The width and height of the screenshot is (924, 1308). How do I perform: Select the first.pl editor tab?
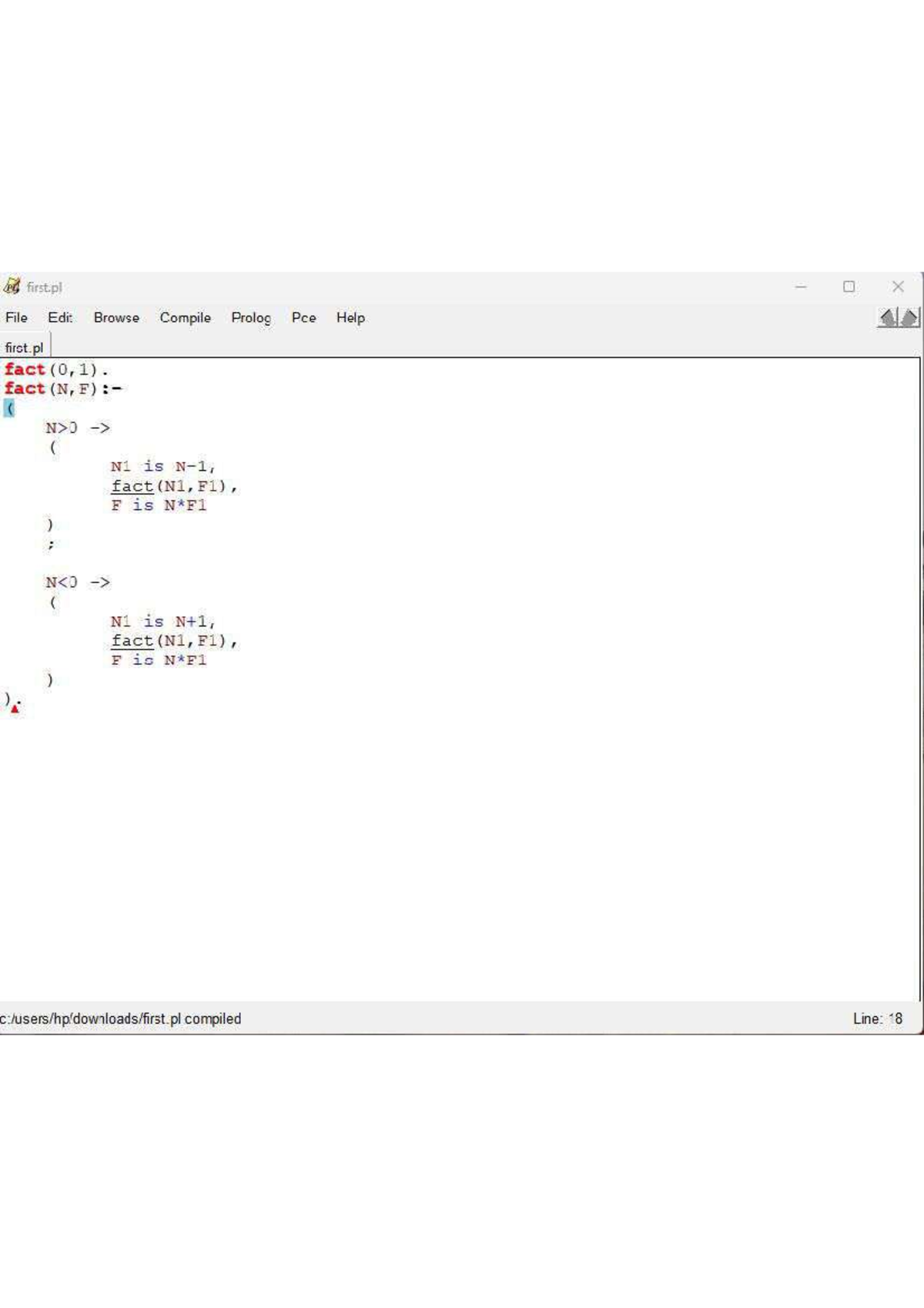pyautogui.click(x=25, y=347)
